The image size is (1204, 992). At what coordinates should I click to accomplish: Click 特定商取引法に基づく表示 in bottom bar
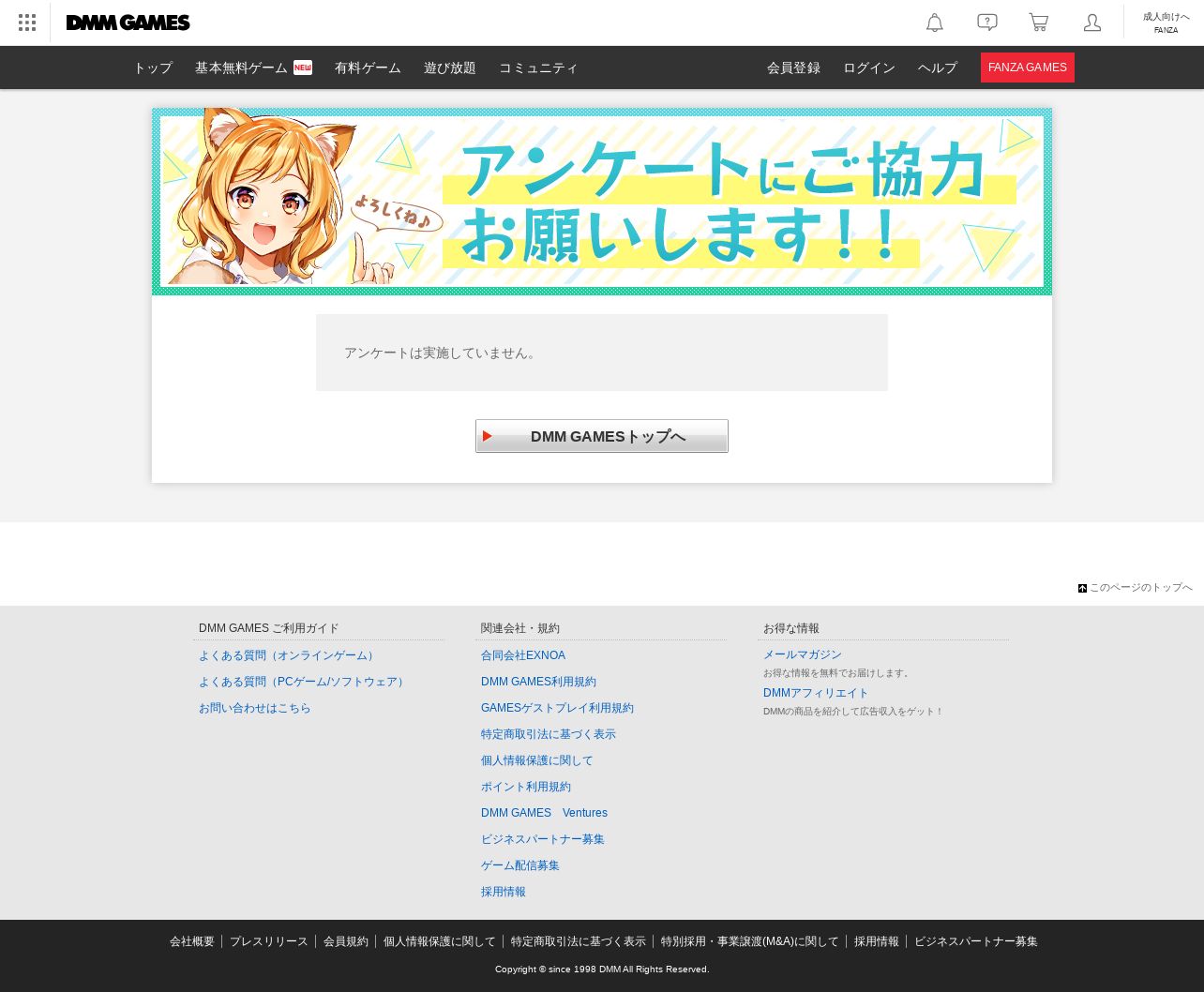[x=579, y=941]
